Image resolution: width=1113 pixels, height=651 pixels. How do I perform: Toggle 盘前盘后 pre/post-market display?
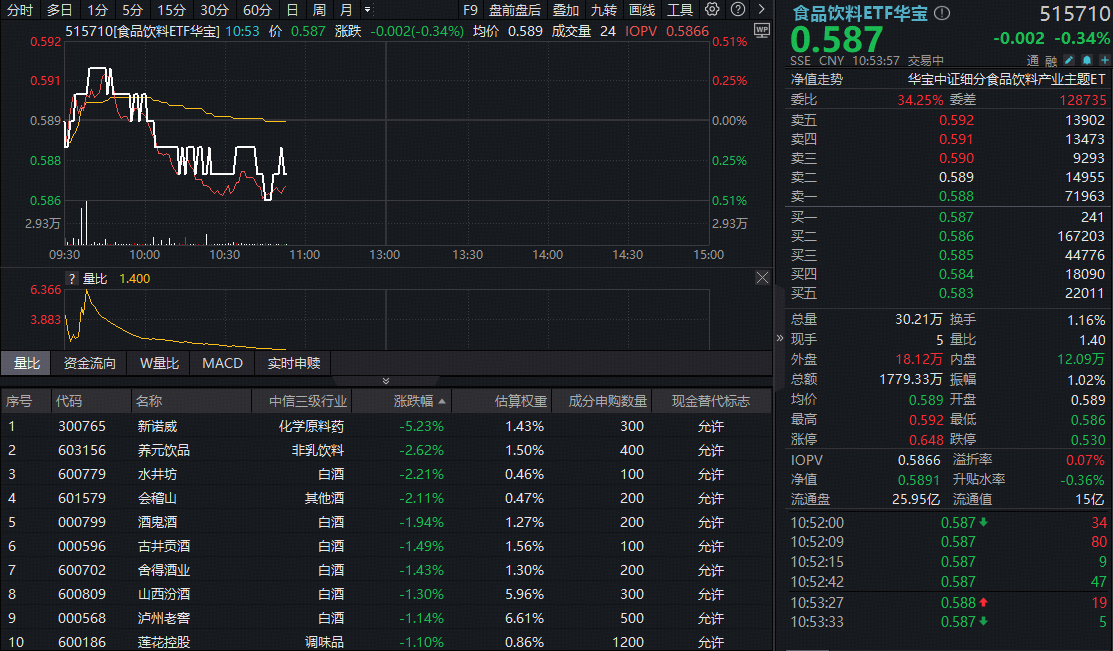[x=514, y=10]
